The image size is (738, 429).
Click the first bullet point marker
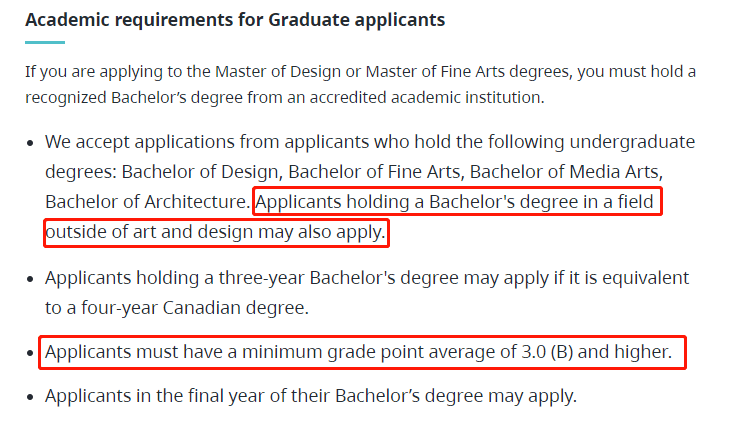(31, 143)
